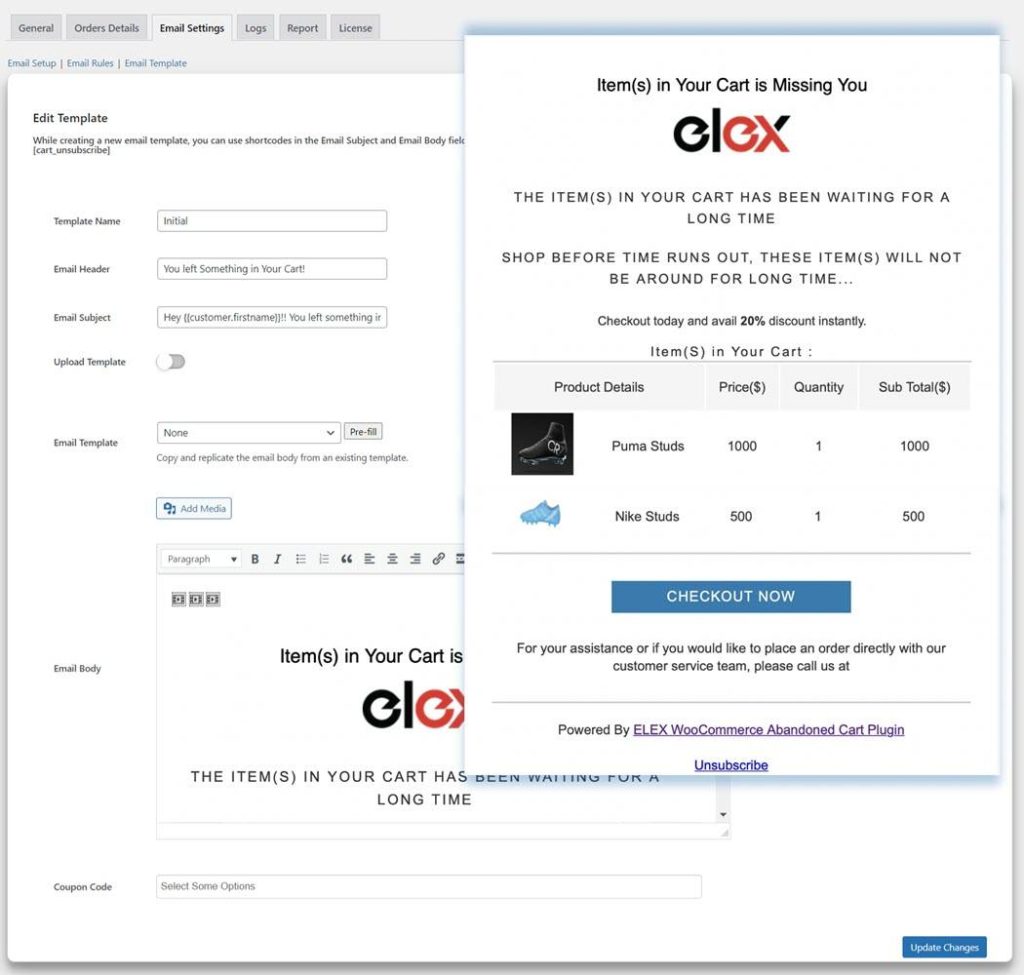Select the Email Settings tab
Image resolution: width=1024 pixels, height=975 pixels.
pyautogui.click(x=192, y=28)
